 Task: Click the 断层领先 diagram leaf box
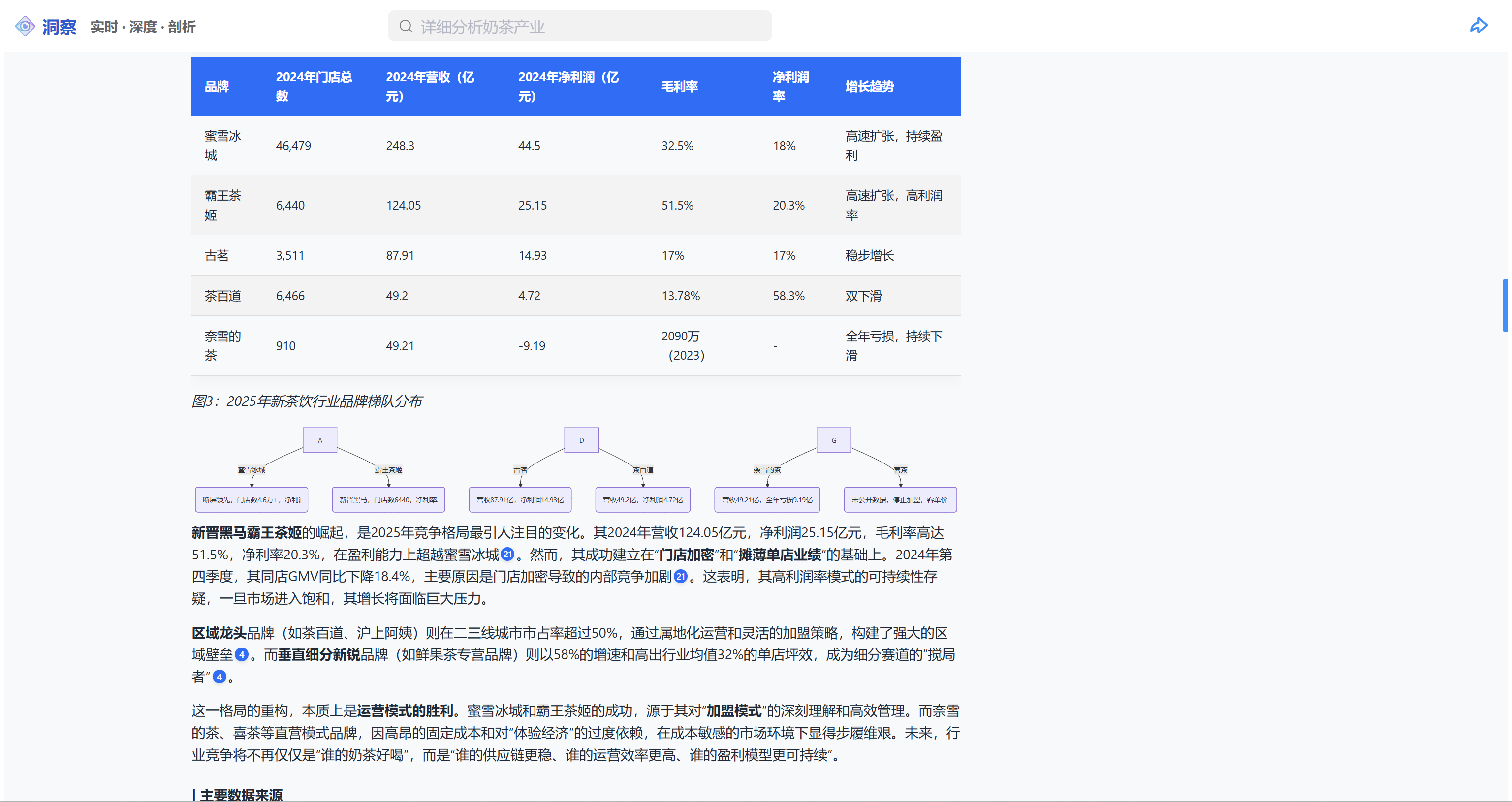251,500
